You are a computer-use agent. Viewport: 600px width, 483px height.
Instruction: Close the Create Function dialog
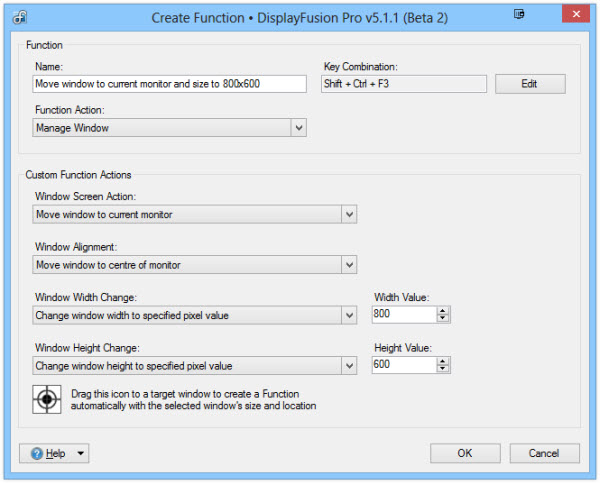pyautogui.click(x=576, y=14)
